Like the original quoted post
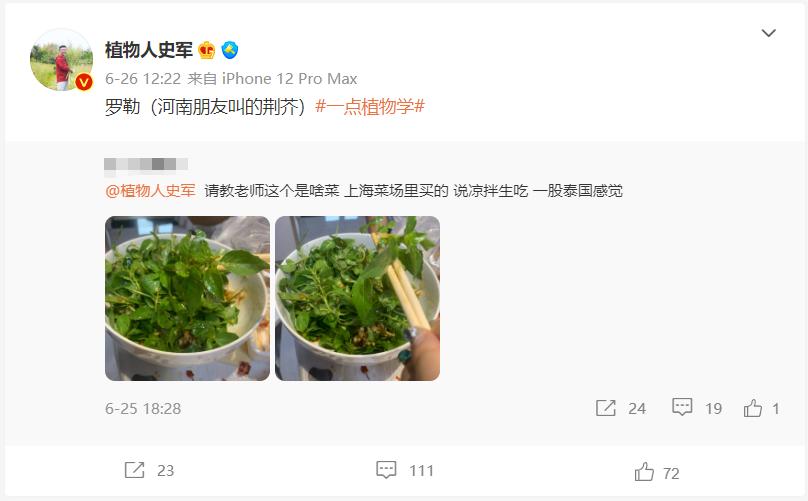Image resolution: width=808 pixels, height=501 pixels. coord(753,408)
